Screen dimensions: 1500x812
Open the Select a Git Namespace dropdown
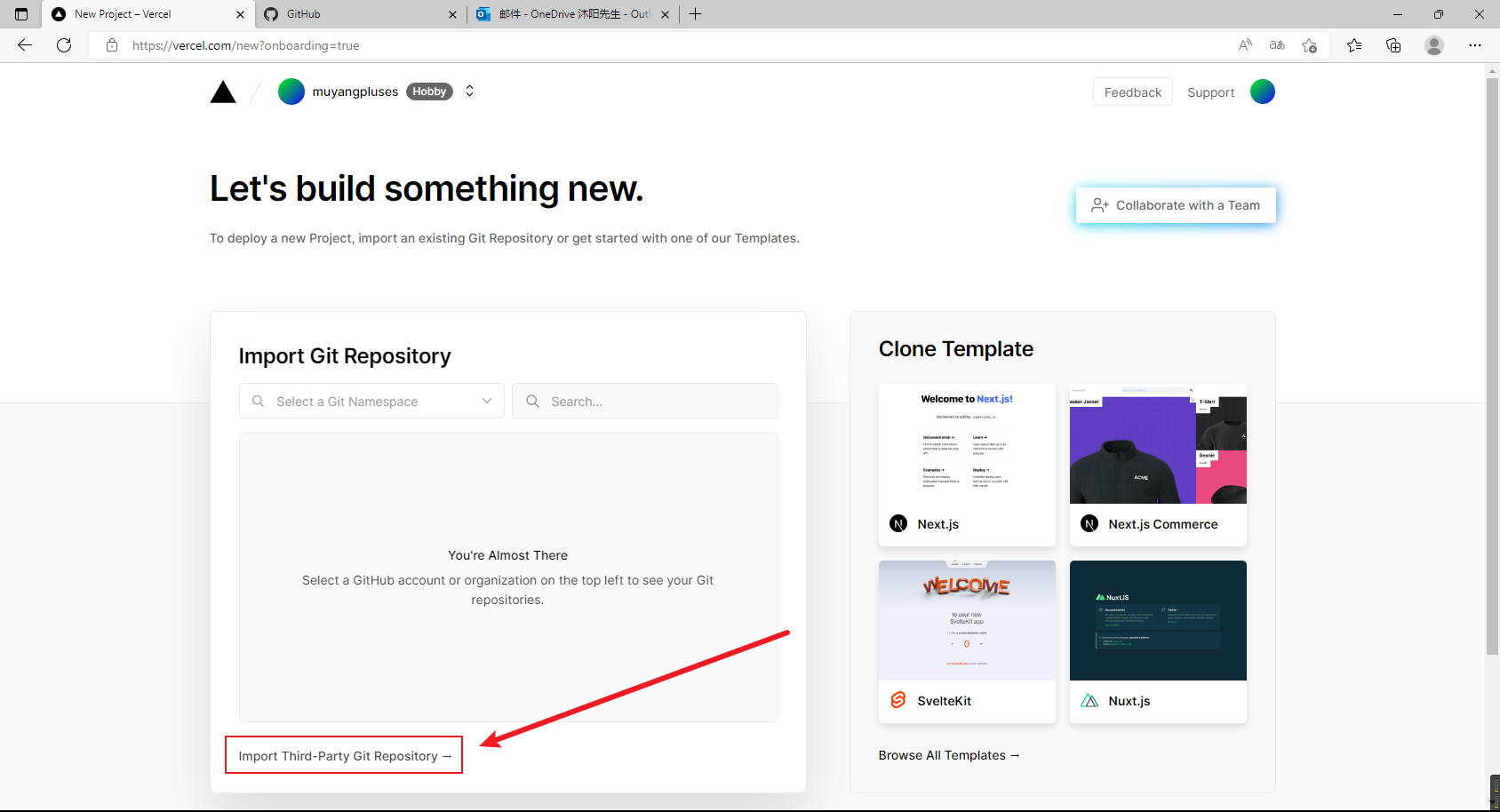[x=371, y=402]
